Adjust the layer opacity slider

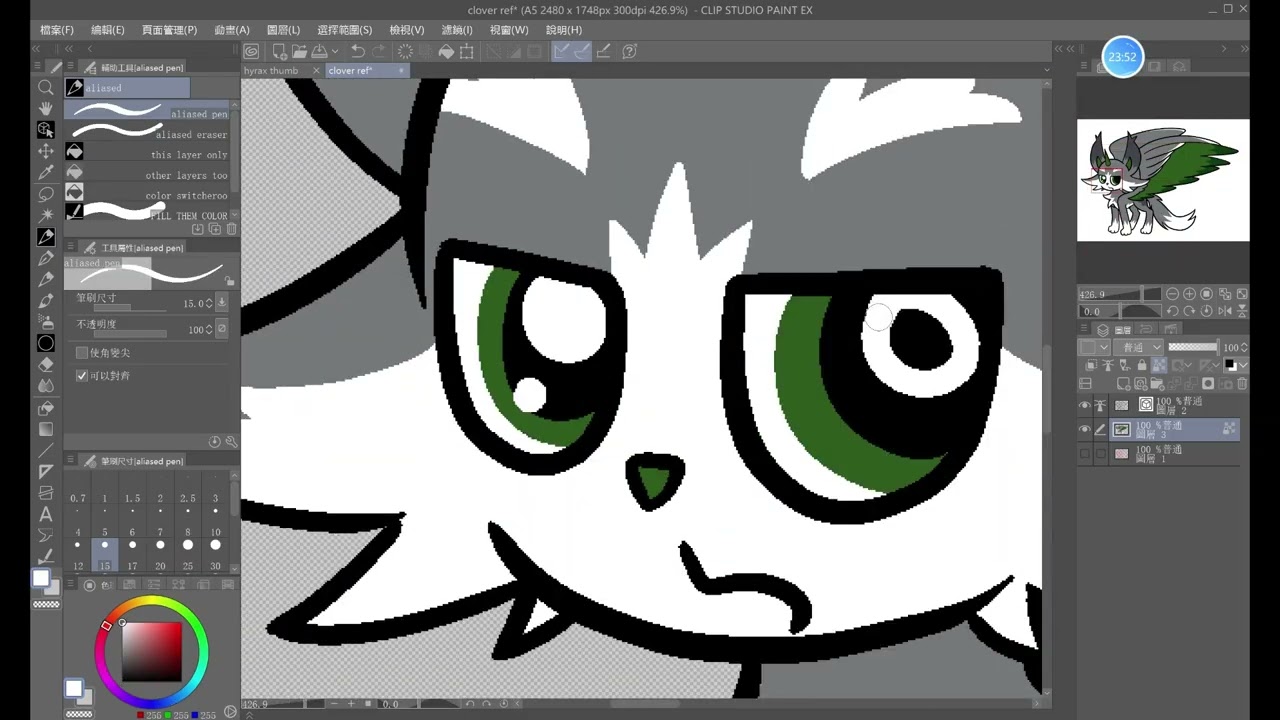(1193, 347)
